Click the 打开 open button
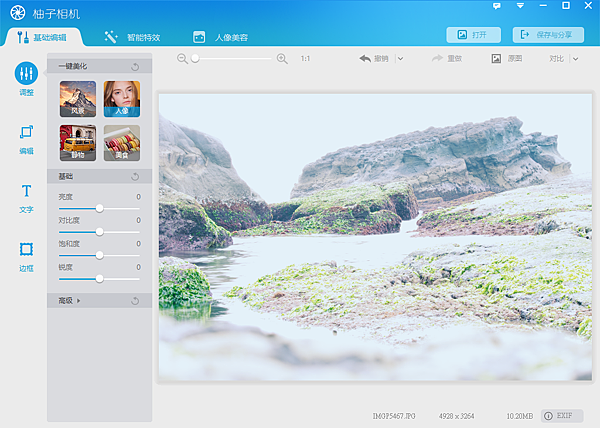Image resolution: width=600 pixels, height=428 pixels. (473, 35)
